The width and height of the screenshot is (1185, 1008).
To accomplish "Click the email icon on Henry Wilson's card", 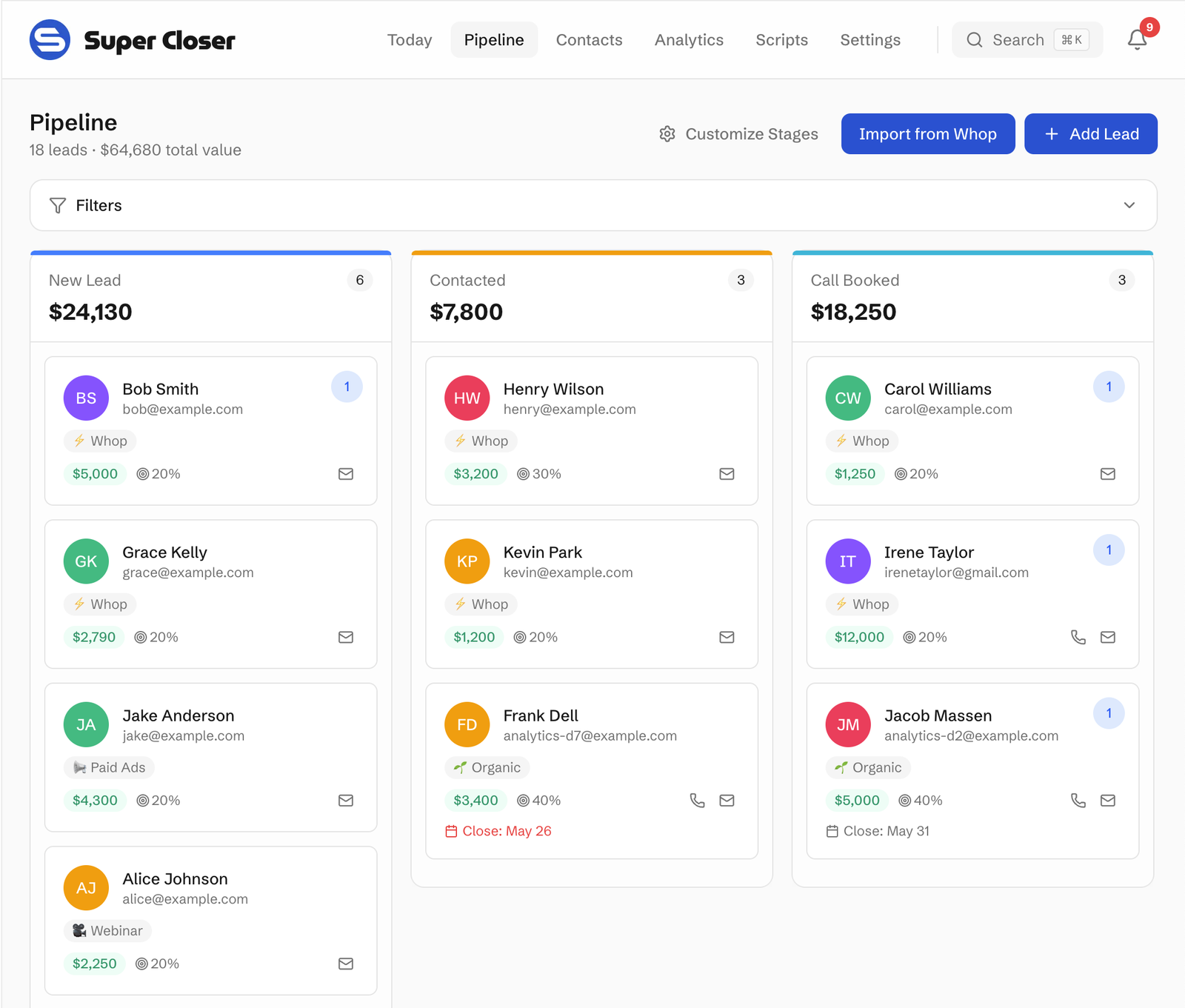I will pos(727,474).
